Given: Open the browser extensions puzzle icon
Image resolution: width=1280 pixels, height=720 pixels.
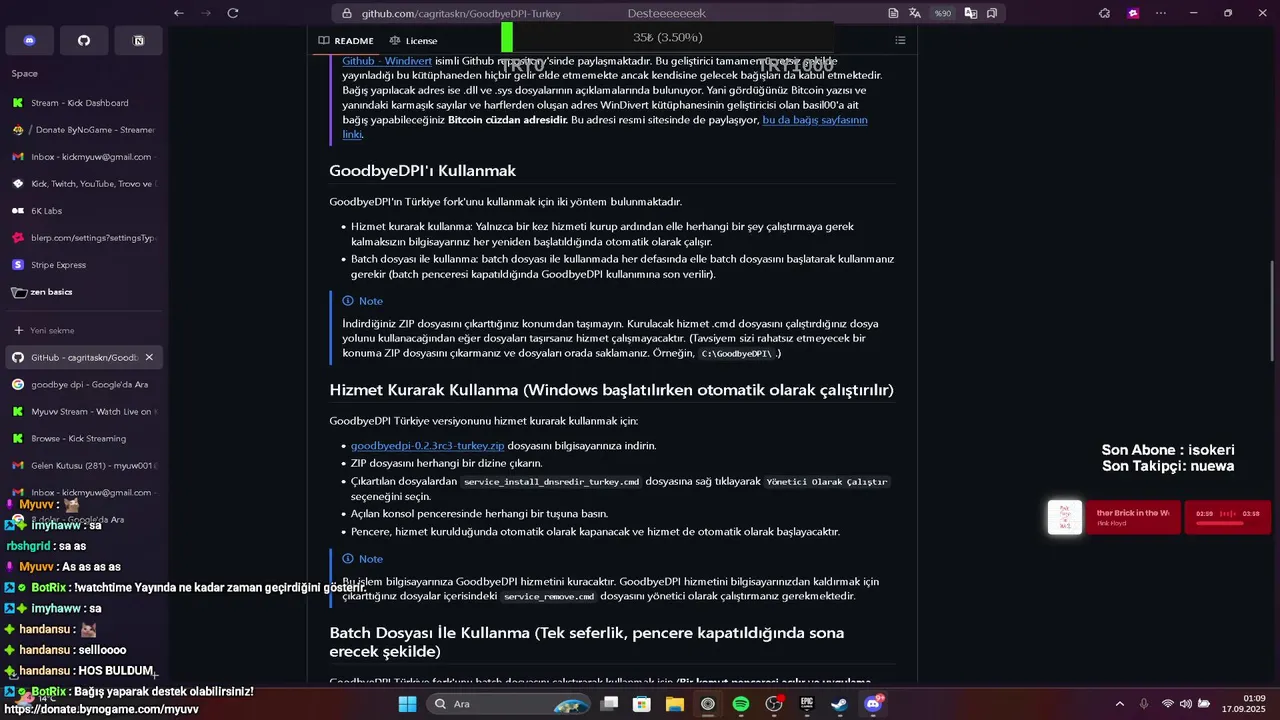Looking at the screenshot, I should coord(1104,13).
